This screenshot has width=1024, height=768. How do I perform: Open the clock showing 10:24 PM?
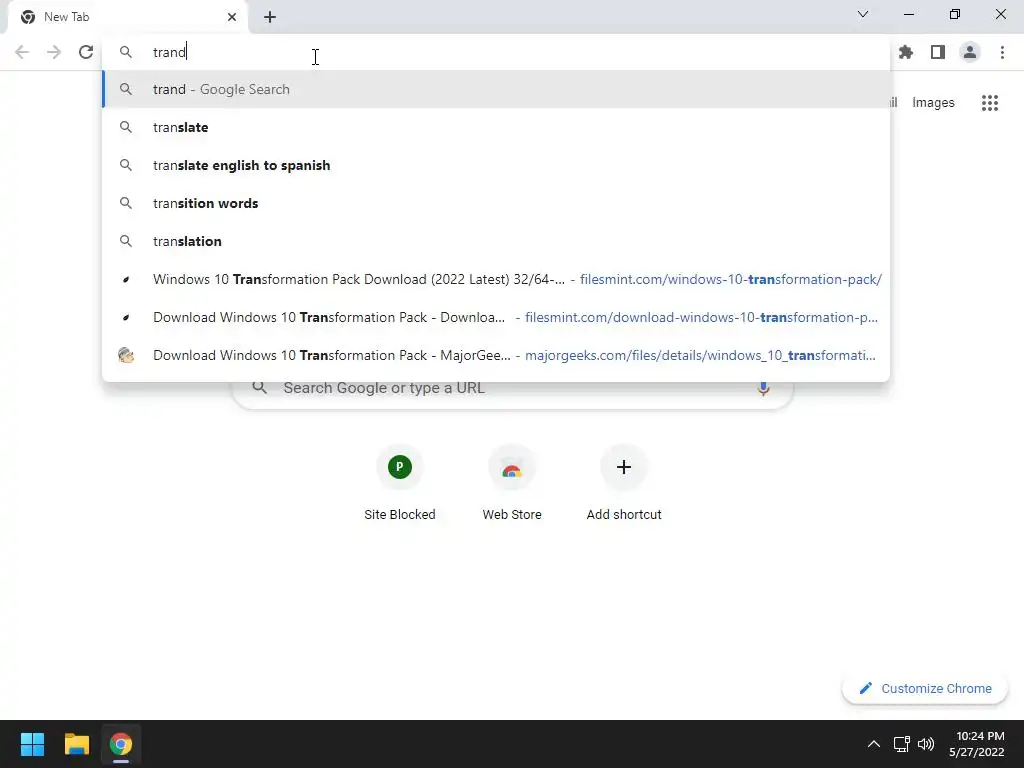point(977,744)
